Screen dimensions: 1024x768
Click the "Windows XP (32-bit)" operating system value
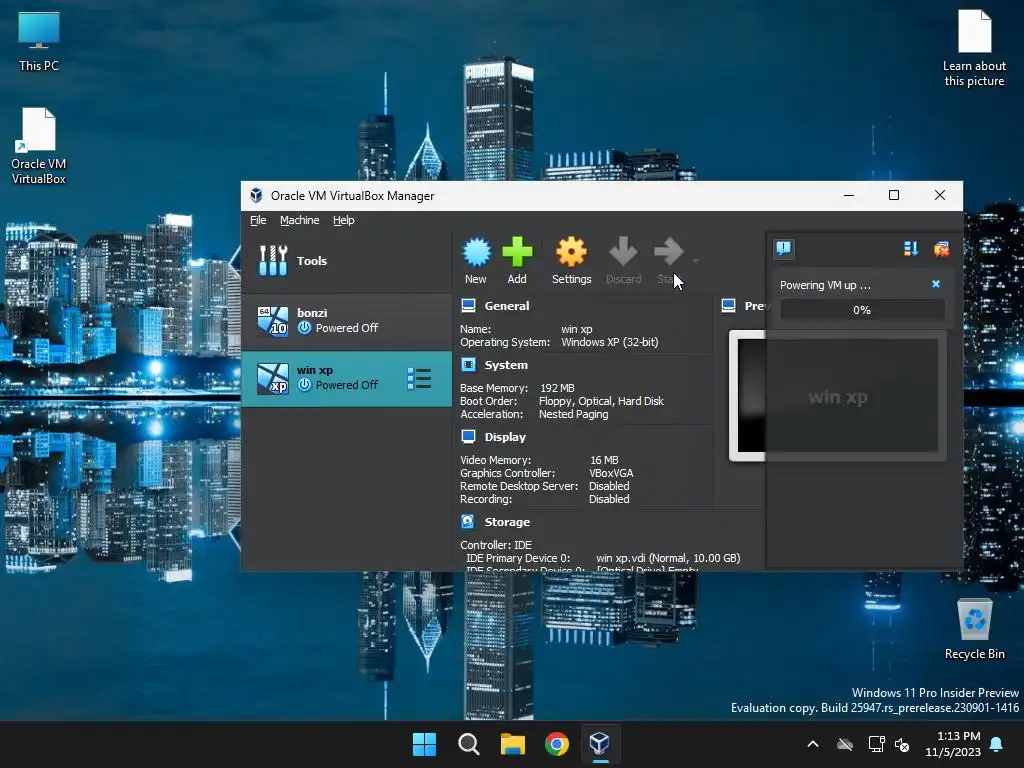coord(610,342)
